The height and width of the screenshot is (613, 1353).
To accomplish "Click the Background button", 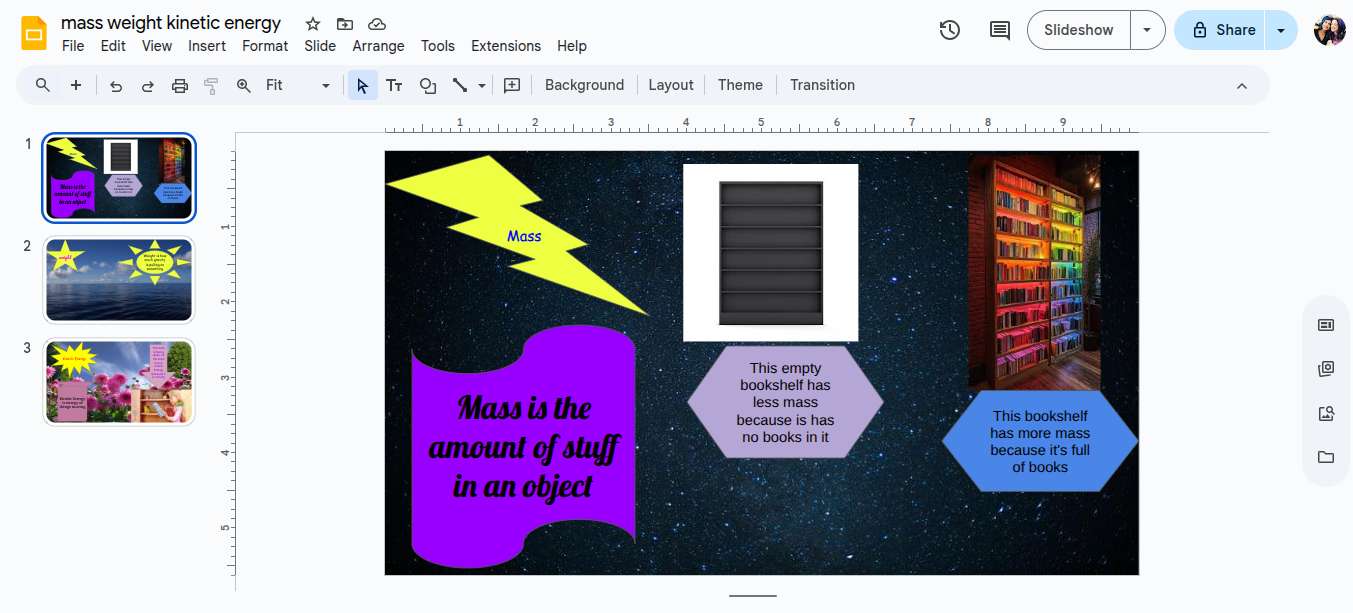I will click(x=584, y=86).
